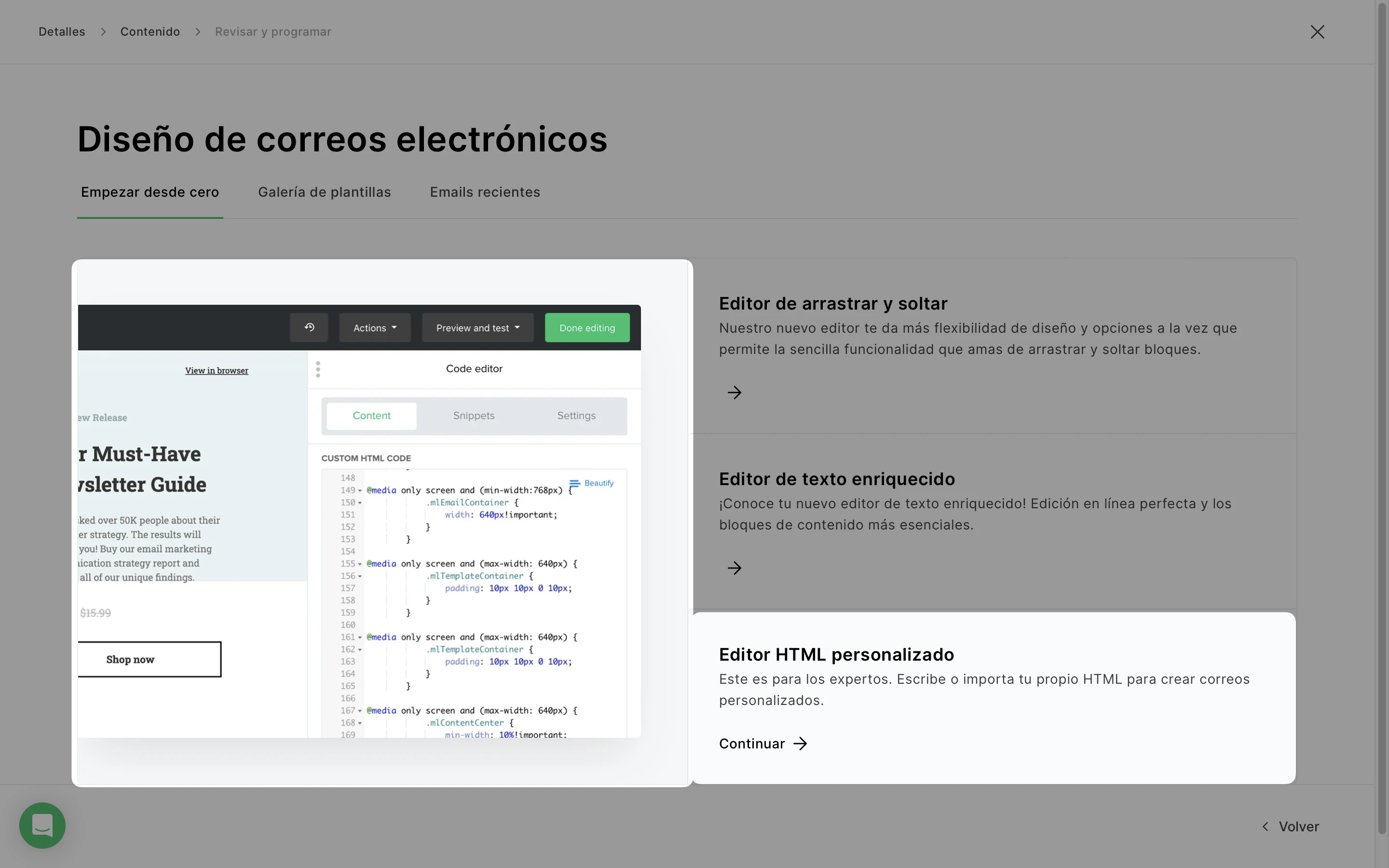Switch to the Snippets tab
1389x868 pixels.
pyautogui.click(x=474, y=416)
